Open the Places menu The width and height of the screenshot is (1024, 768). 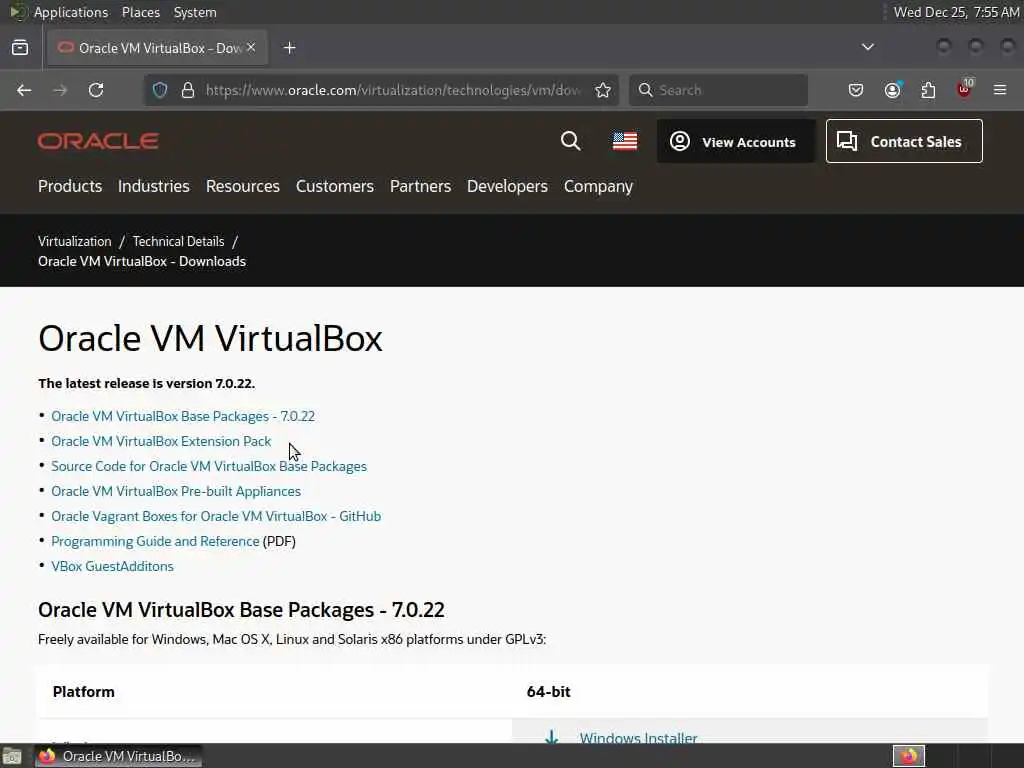(140, 12)
